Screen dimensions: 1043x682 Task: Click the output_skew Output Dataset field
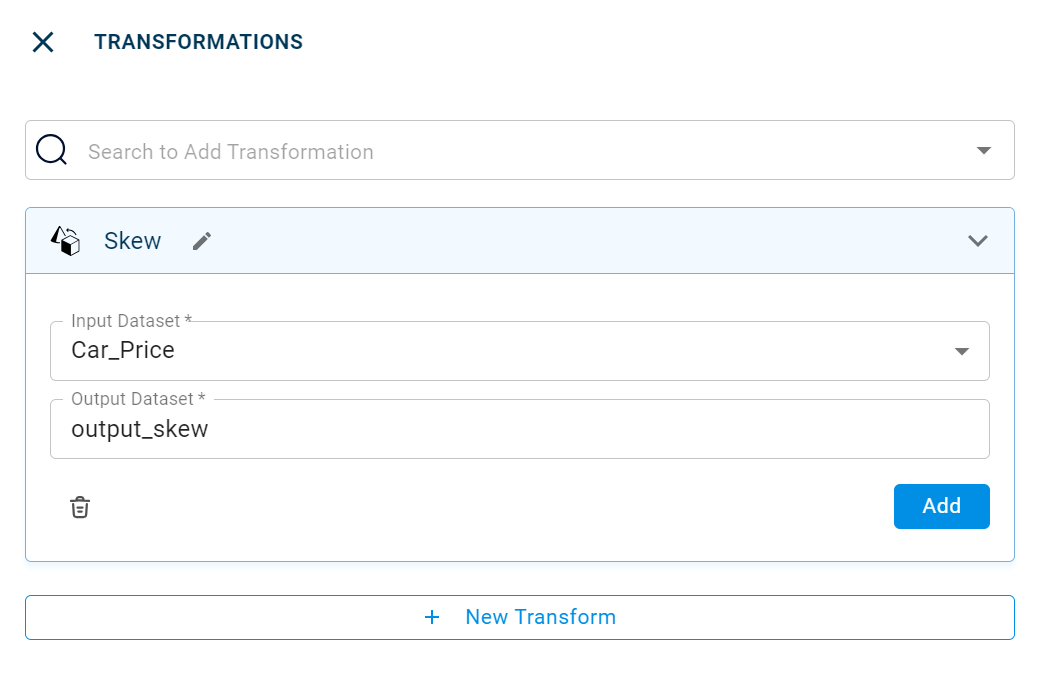tap(139, 429)
